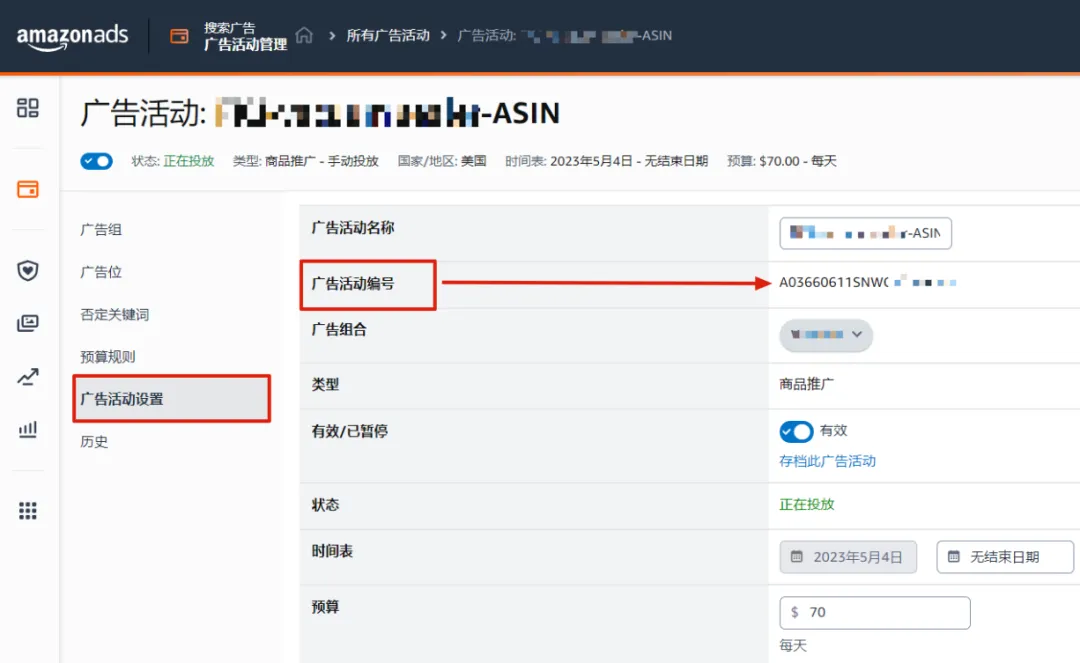The image size is (1080, 663).
Task: Open the 否定关键词 tab
Action: tap(115, 315)
